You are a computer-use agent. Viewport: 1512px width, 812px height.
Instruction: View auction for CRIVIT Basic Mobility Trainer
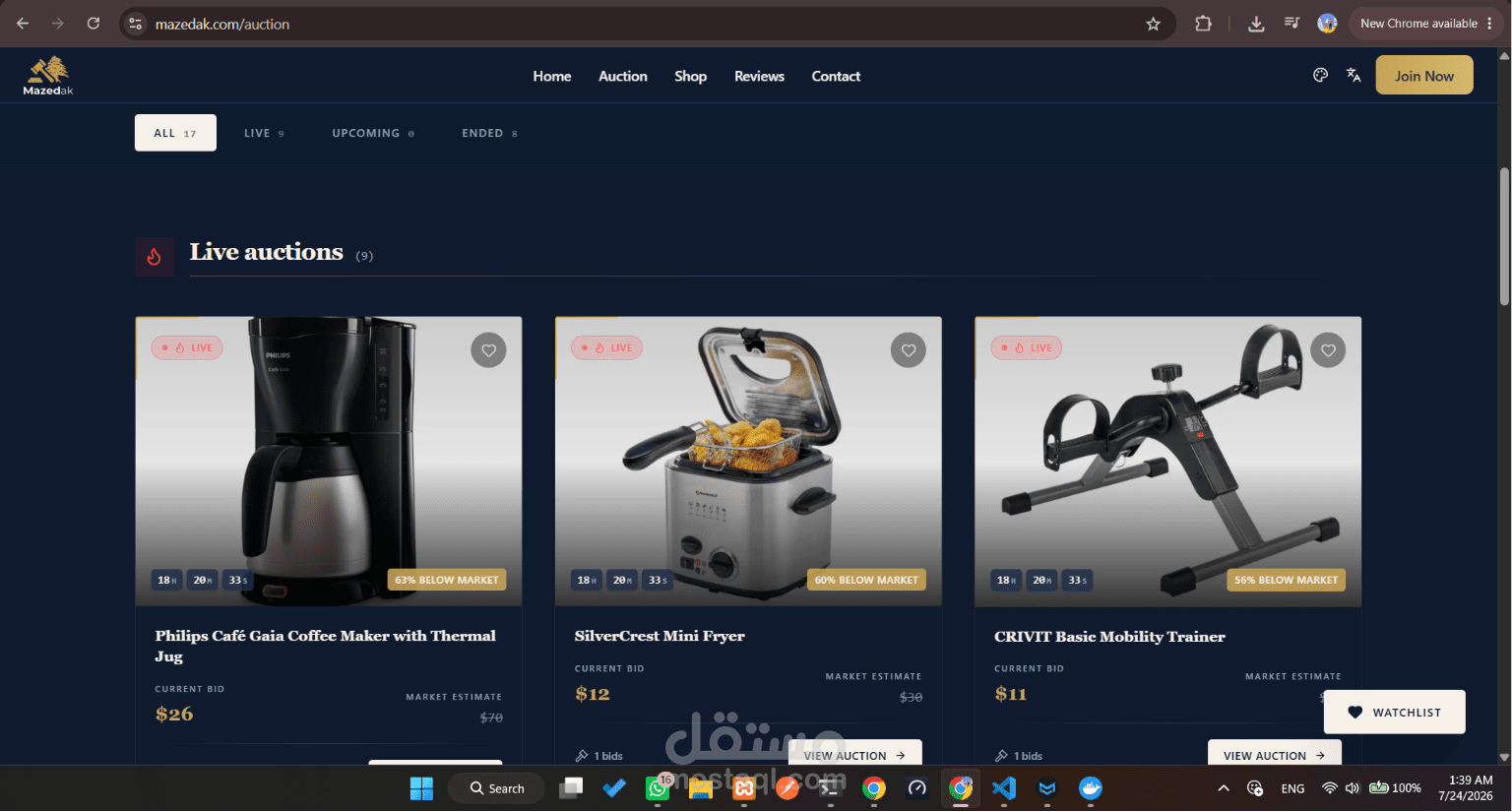[x=1274, y=753]
